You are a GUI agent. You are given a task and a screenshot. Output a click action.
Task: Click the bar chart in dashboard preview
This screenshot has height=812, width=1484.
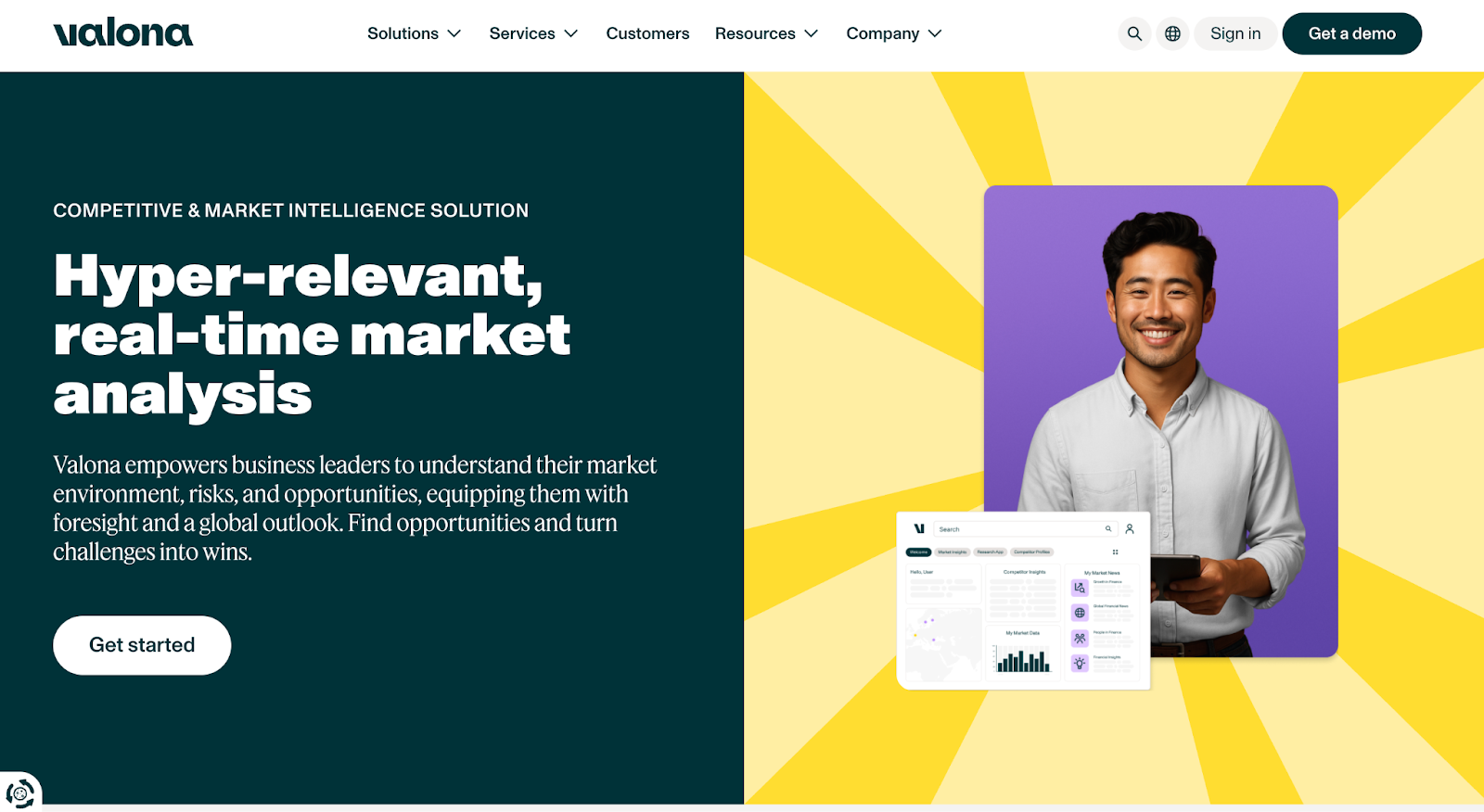[1023, 660]
